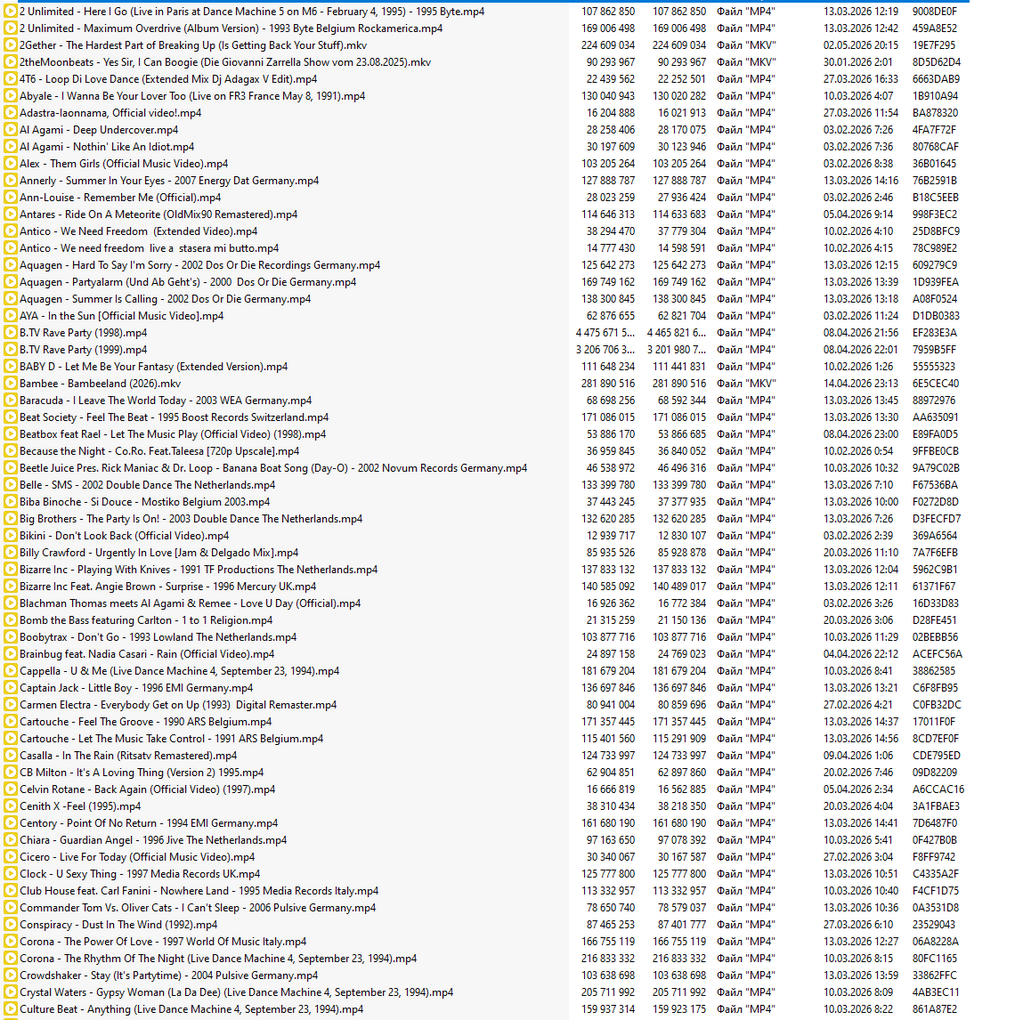
Task: Click the icon of Antares - Ride On A Meteorite
Action: point(10,214)
